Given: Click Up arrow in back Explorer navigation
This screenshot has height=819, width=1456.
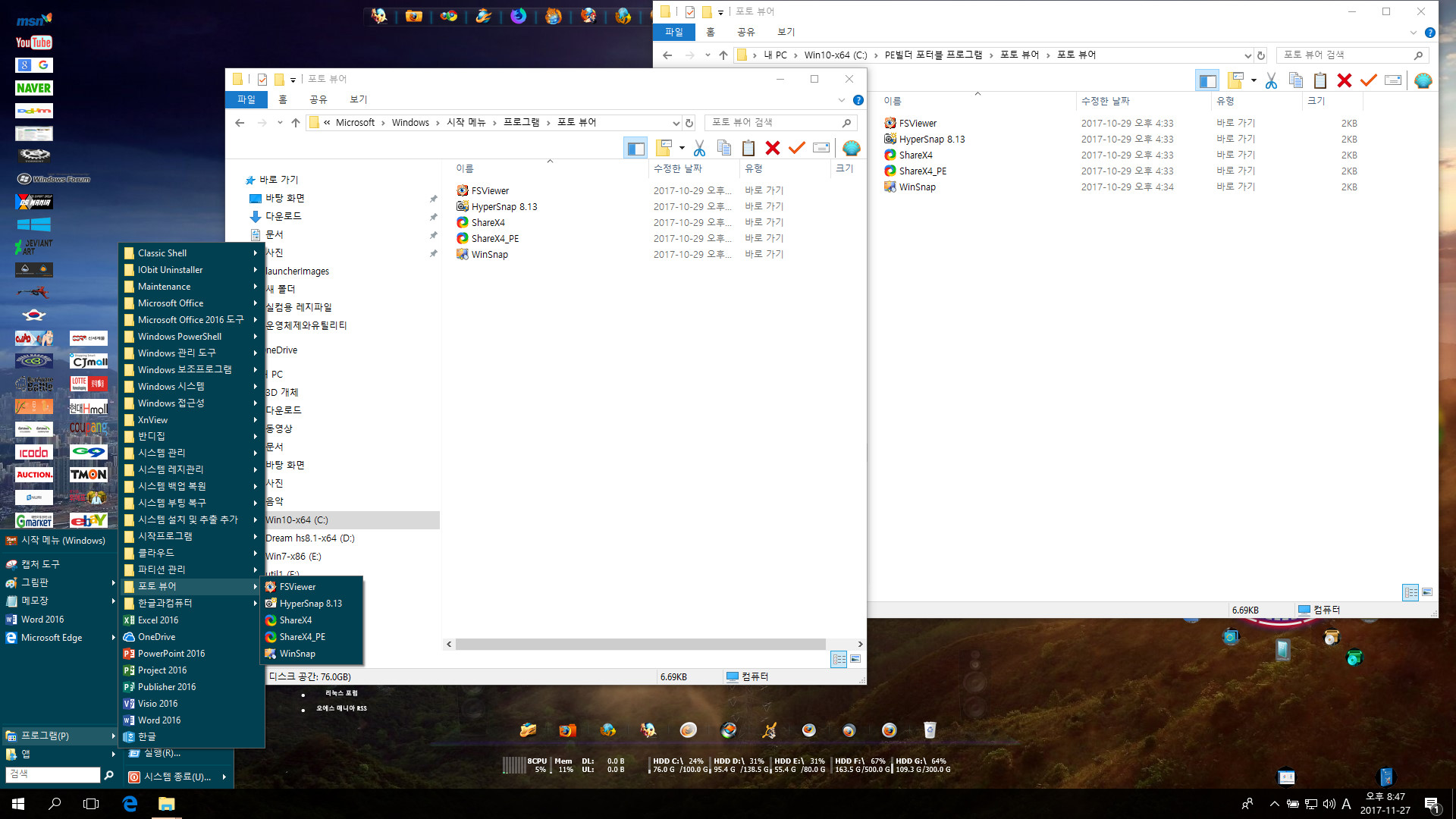Looking at the screenshot, I should click(723, 55).
